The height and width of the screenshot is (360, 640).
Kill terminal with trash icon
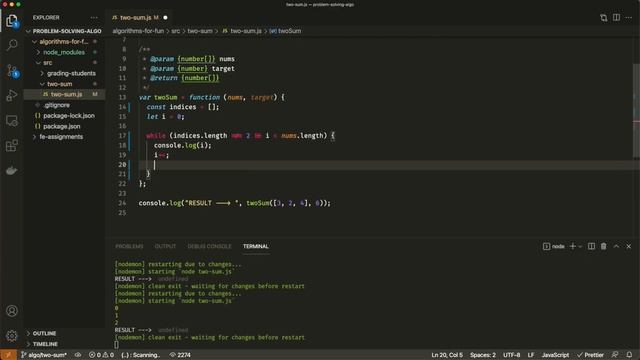pyautogui.click(x=603, y=246)
